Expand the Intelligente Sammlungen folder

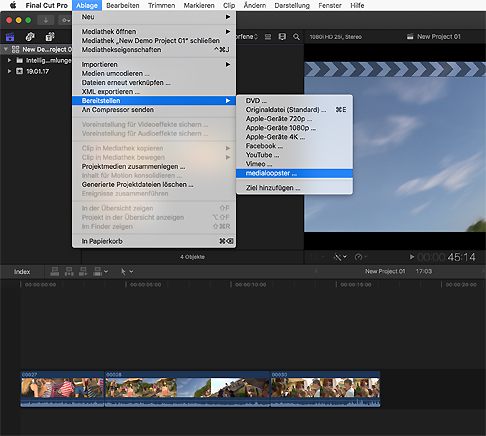(9, 60)
